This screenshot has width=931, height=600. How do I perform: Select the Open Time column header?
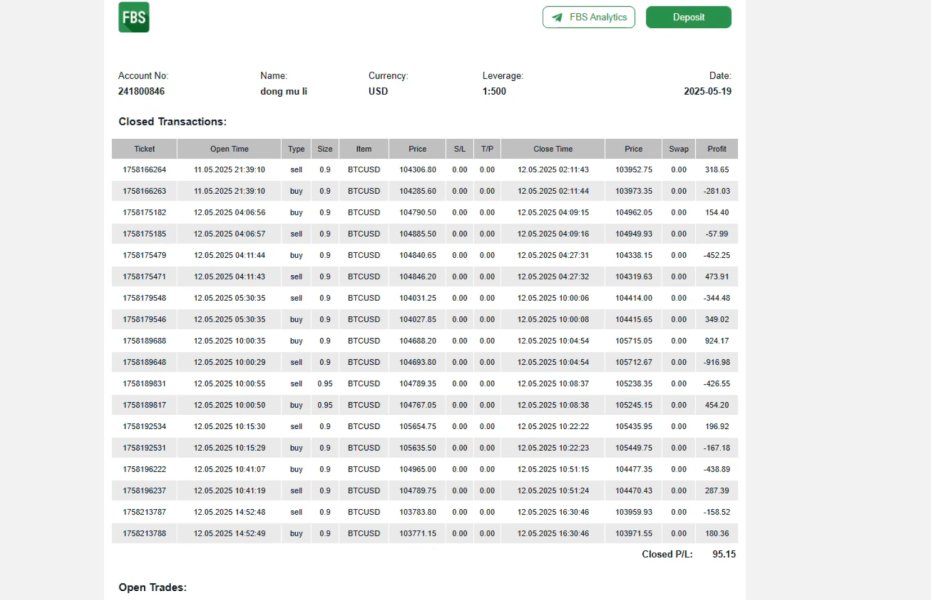pyautogui.click(x=229, y=149)
